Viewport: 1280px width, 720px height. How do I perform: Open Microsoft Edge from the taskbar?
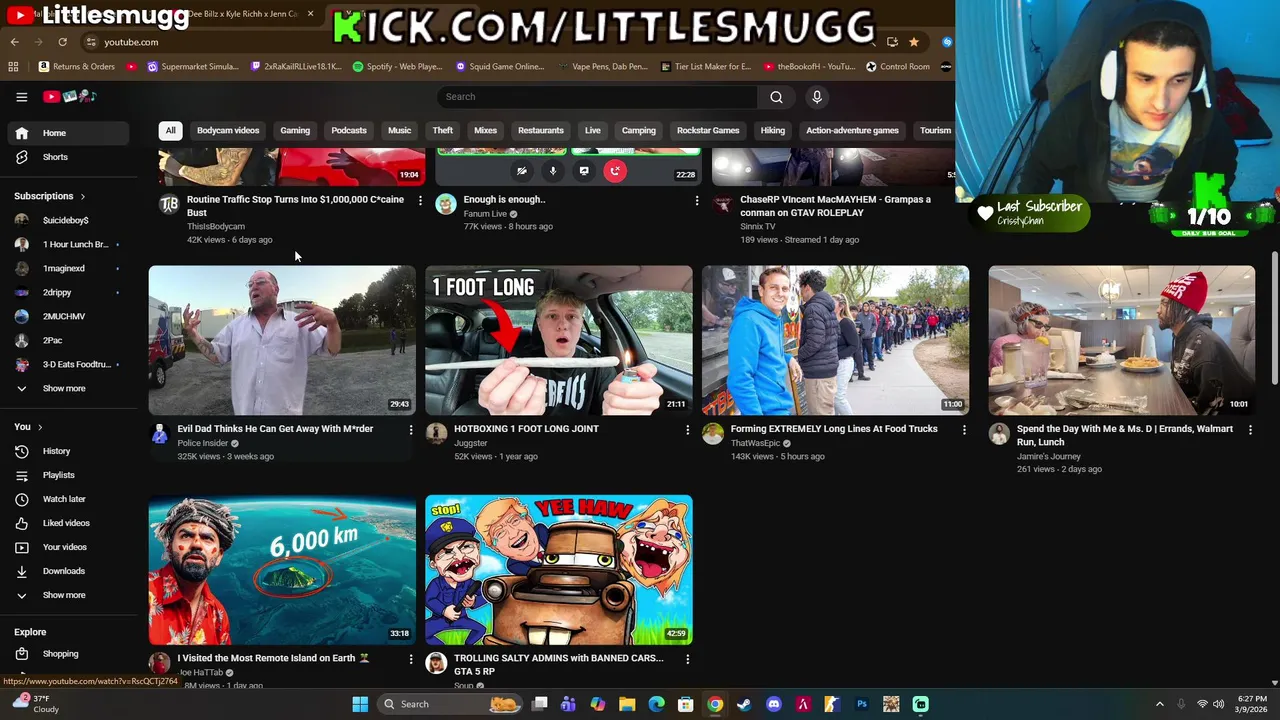tap(656, 704)
